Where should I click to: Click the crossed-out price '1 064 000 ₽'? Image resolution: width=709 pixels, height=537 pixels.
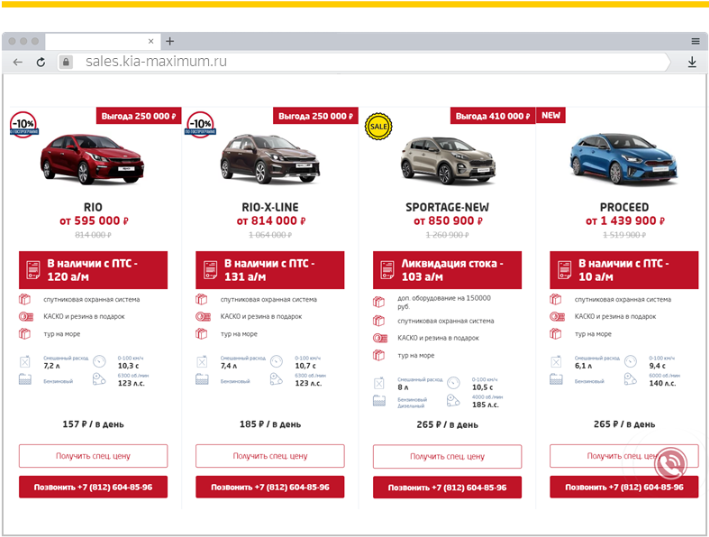pos(270,235)
